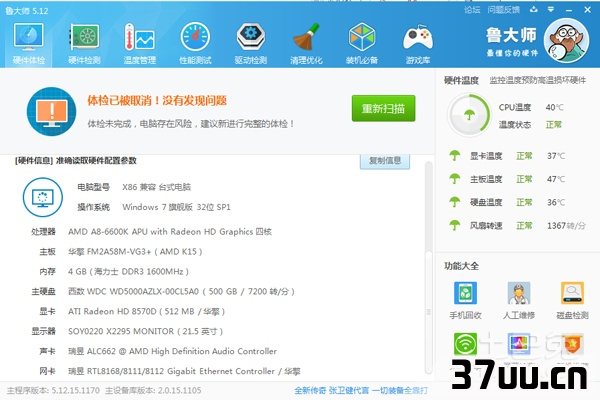600x400 pixels.
Task: Open the green WiFi function icon
Action: [x=465, y=344]
